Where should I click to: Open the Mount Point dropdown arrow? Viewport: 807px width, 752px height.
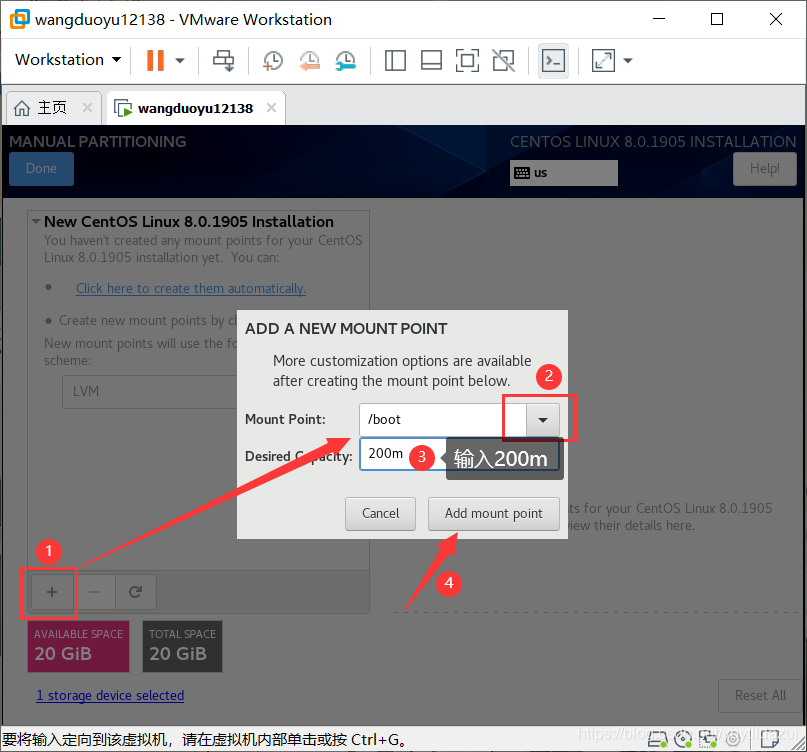tap(542, 419)
